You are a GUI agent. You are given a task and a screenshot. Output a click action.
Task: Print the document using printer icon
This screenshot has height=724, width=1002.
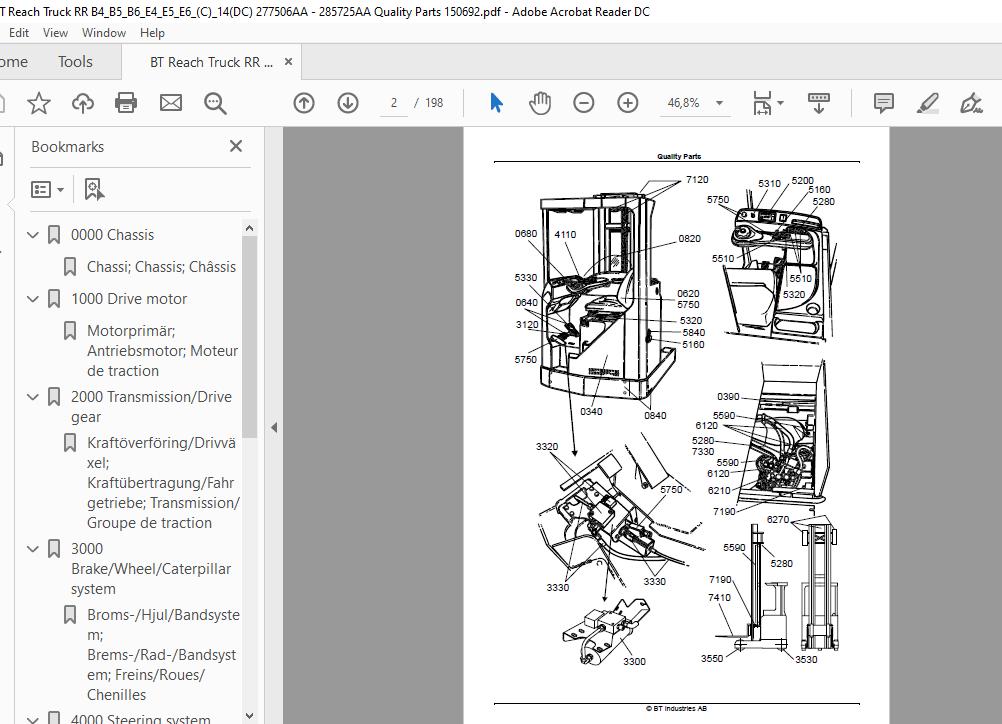(x=126, y=103)
